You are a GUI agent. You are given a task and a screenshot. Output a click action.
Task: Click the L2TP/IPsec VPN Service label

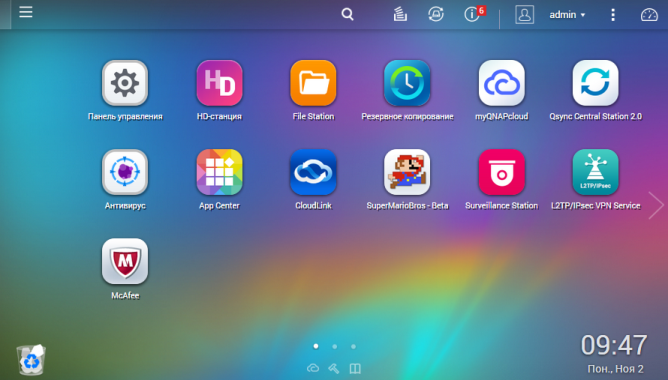pos(595,206)
